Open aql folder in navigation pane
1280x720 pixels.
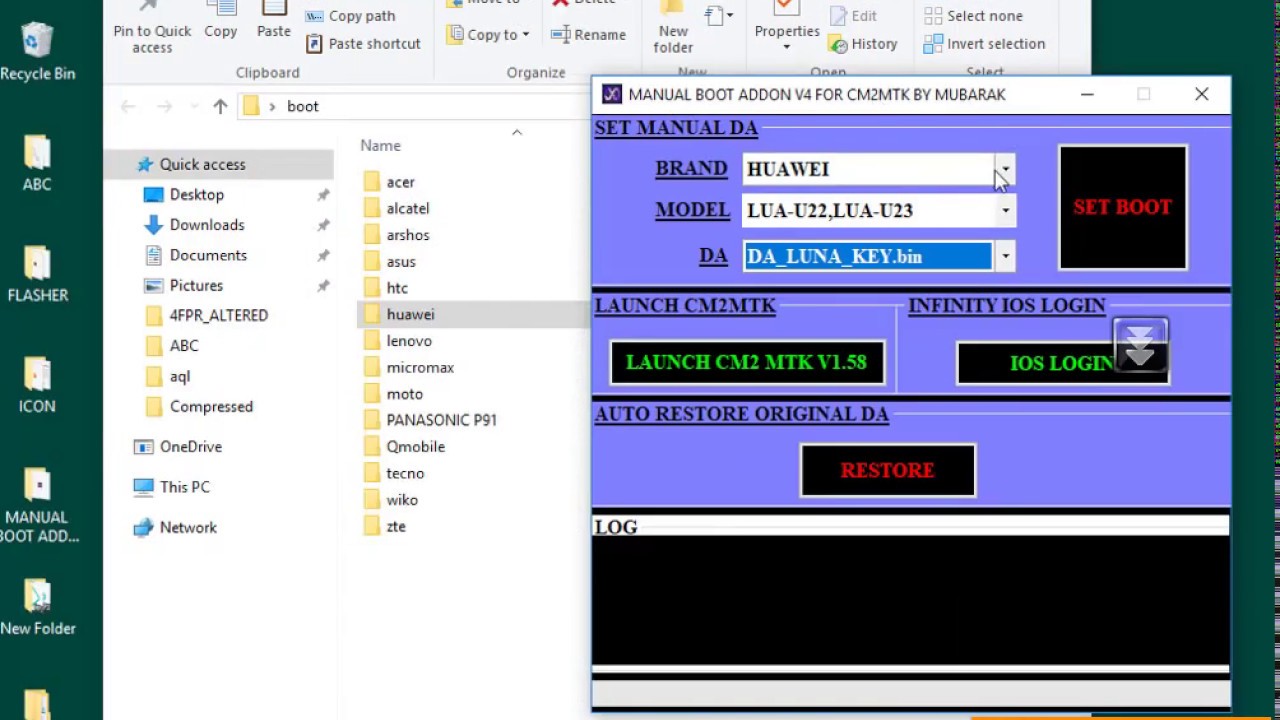pyautogui.click(x=179, y=376)
